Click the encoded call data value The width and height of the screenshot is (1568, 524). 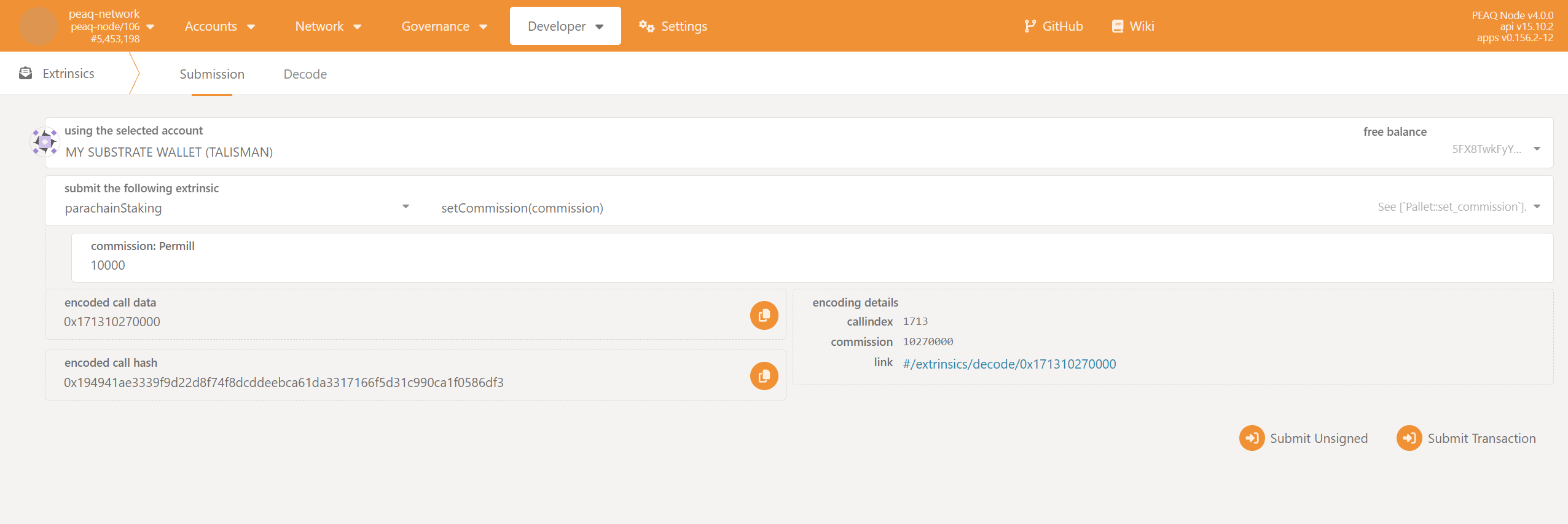click(x=112, y=321)
